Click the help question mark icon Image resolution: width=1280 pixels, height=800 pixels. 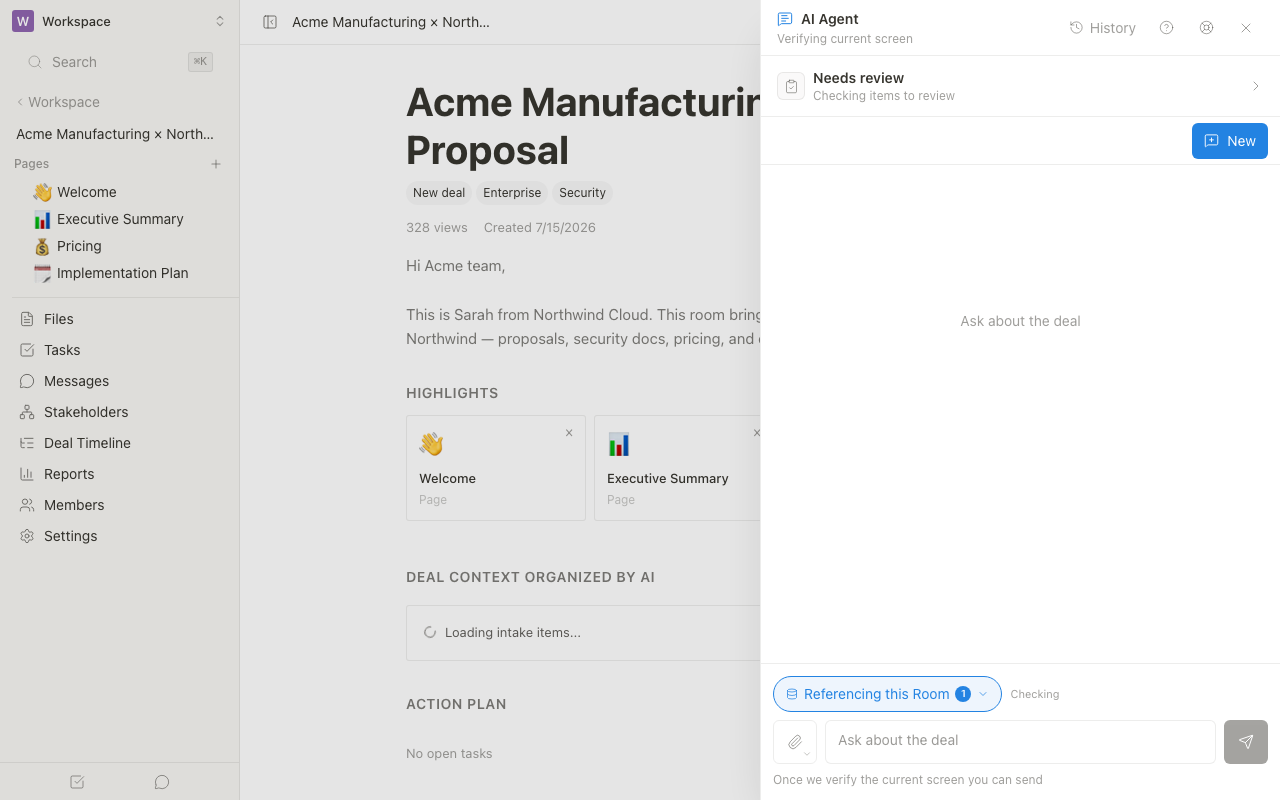coord(1166,28)
